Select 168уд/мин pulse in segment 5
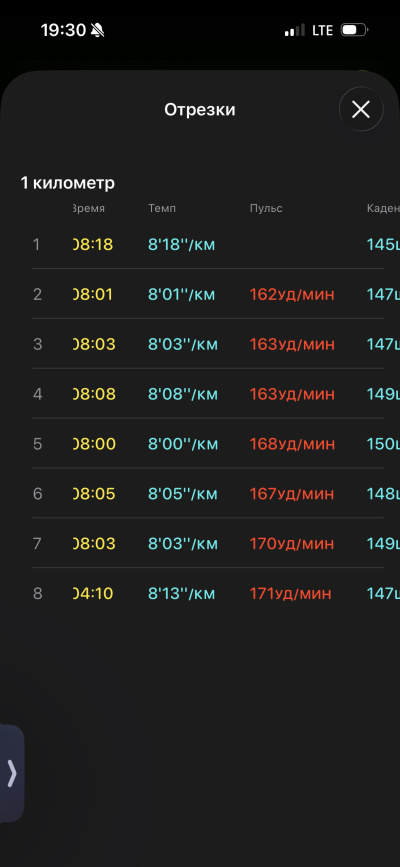 click(292, 444)
